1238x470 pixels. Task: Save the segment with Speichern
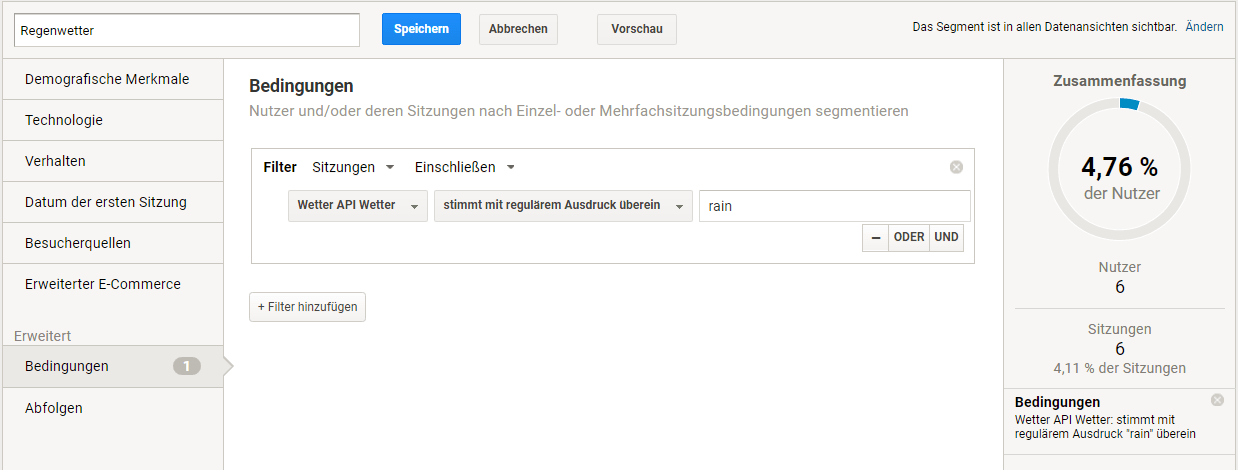pyautogui.click(x=421, y=29)
